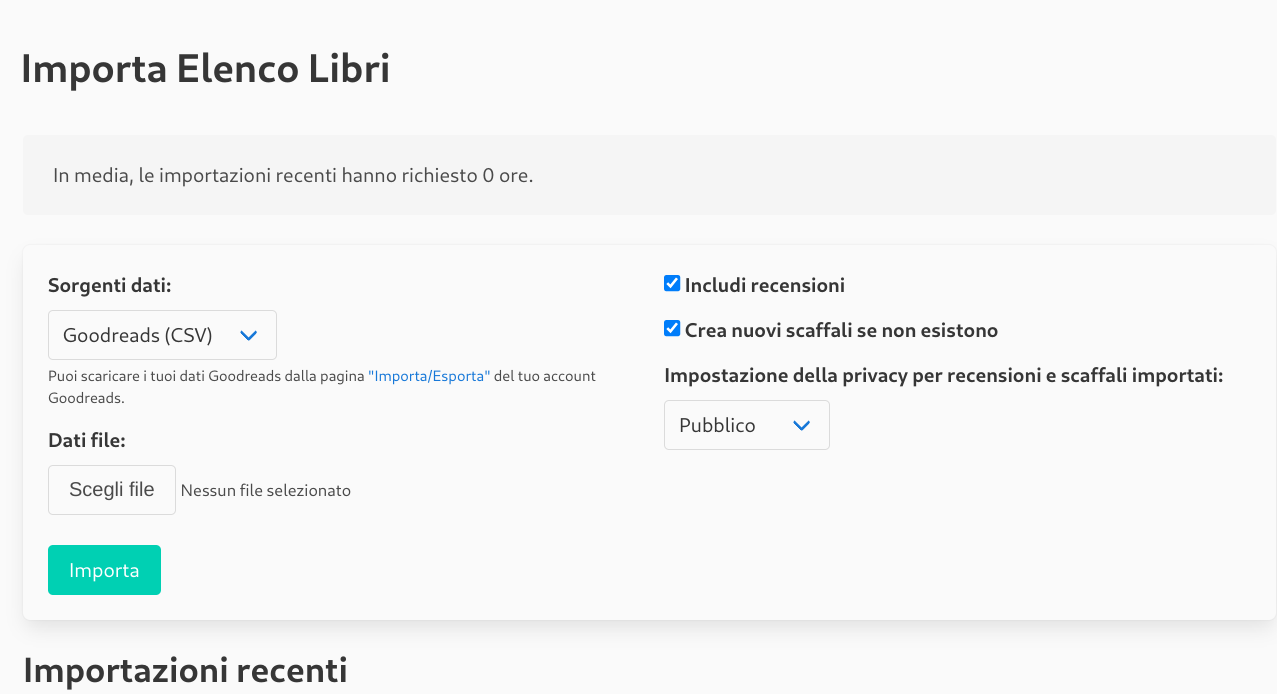Click the Includi recensioni label text
The width and height of the screenshot is (1277, 694).
pyautogui.click(x=765, y=285)
